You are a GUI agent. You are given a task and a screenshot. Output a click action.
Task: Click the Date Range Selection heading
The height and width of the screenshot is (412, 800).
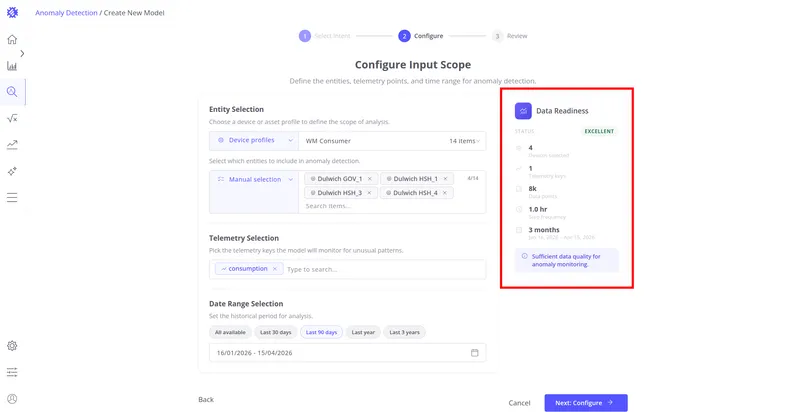[246, 303]
